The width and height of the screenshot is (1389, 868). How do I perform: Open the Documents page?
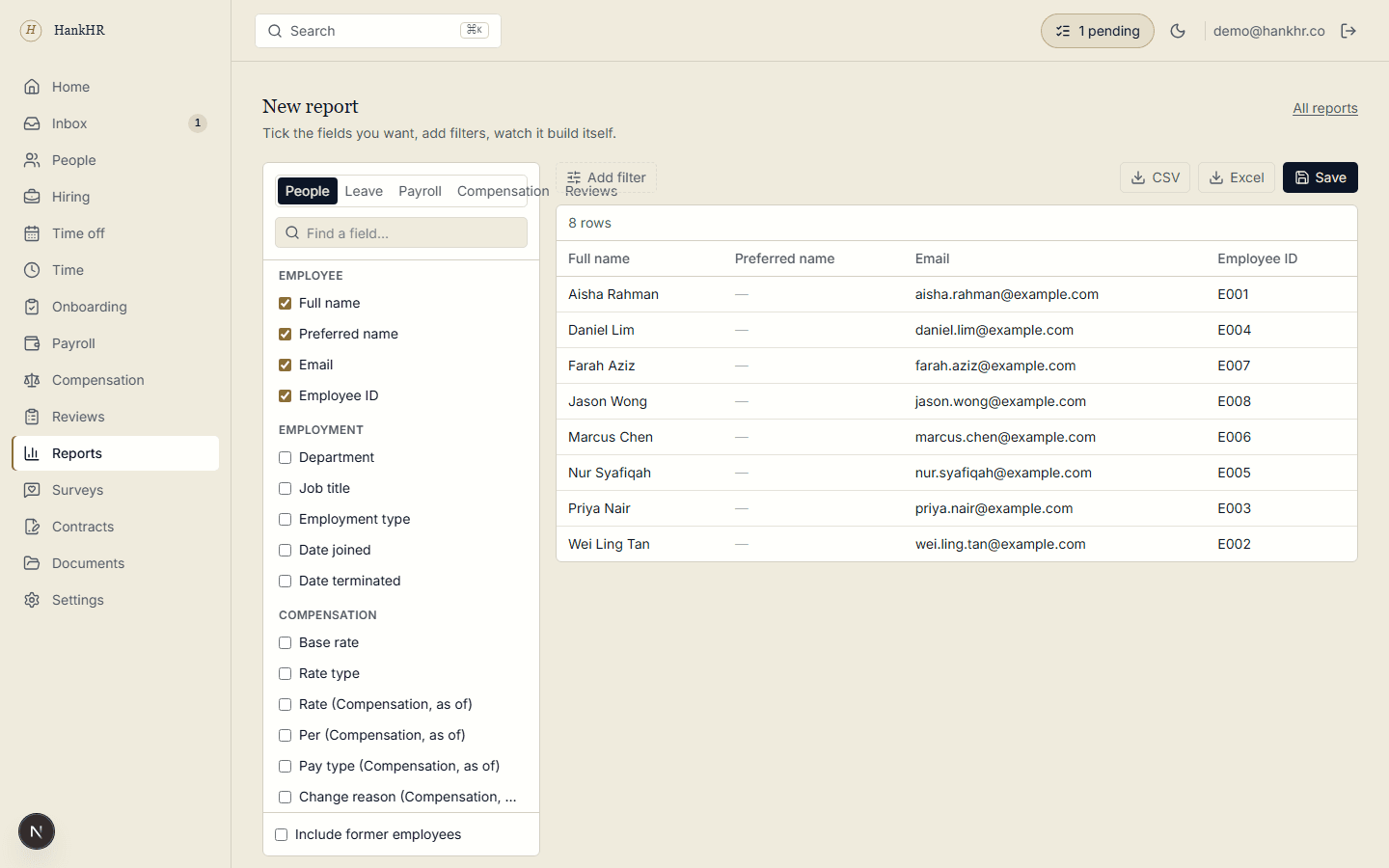pos(116,563)
